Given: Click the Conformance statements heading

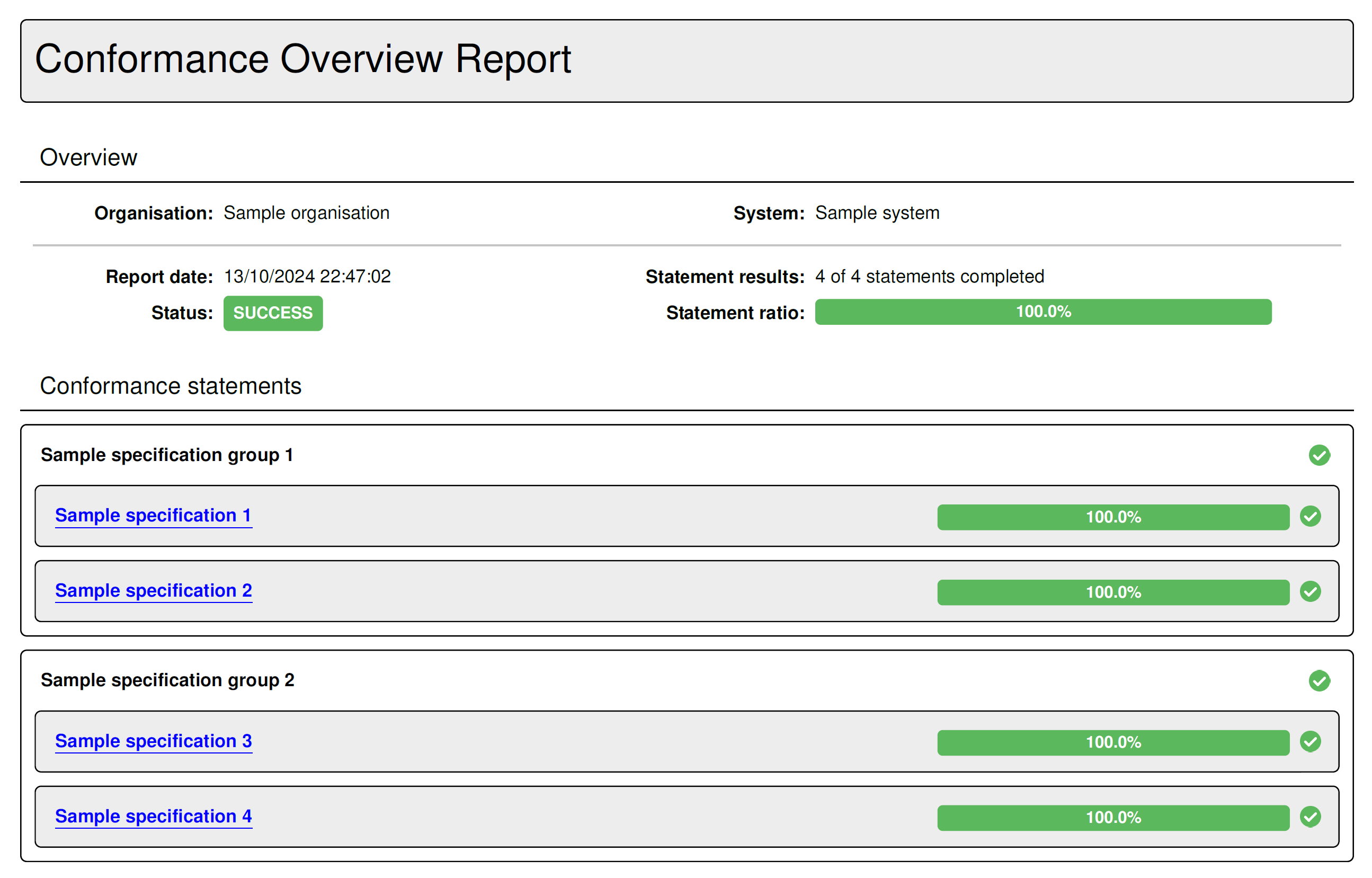Looking at the screenshot, I should click(171, 386).
